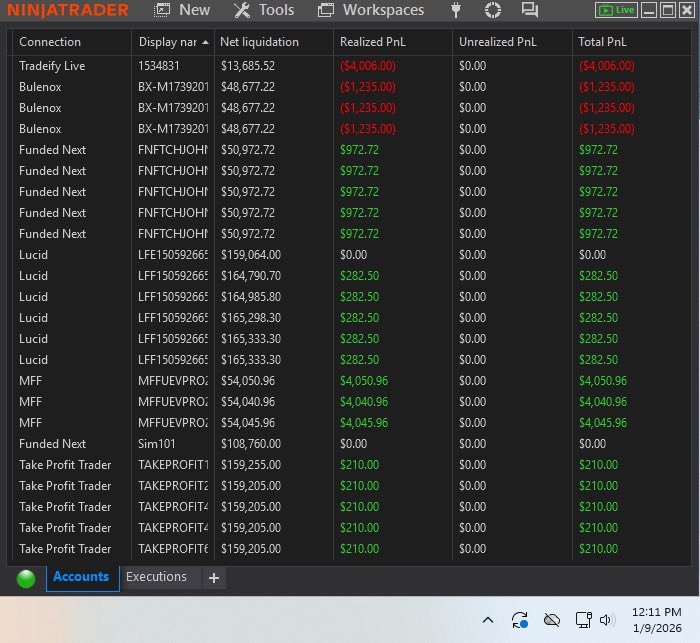Select the Sim101 account name

157,444
